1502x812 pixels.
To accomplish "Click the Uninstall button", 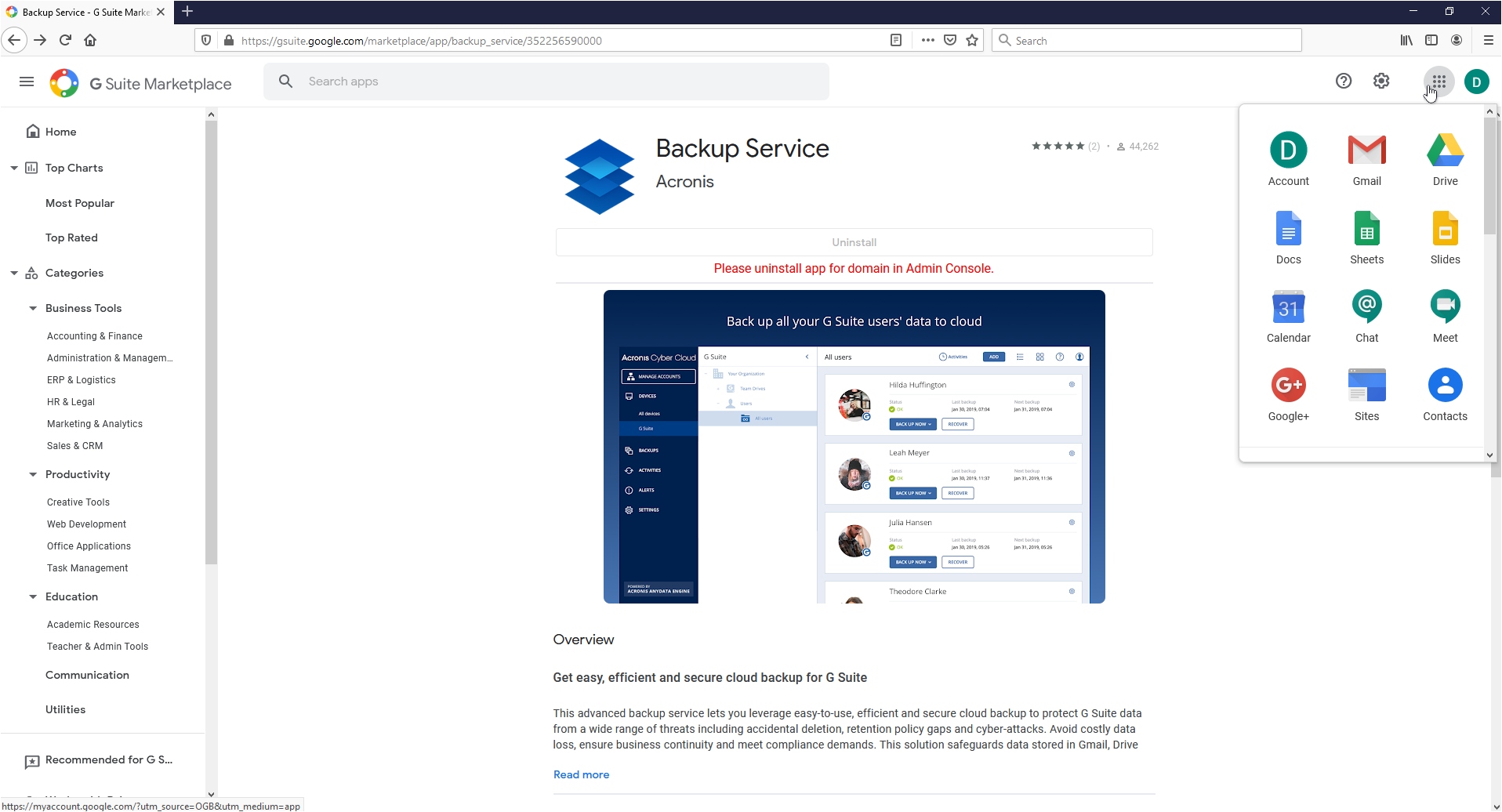I will click(854, 242).
